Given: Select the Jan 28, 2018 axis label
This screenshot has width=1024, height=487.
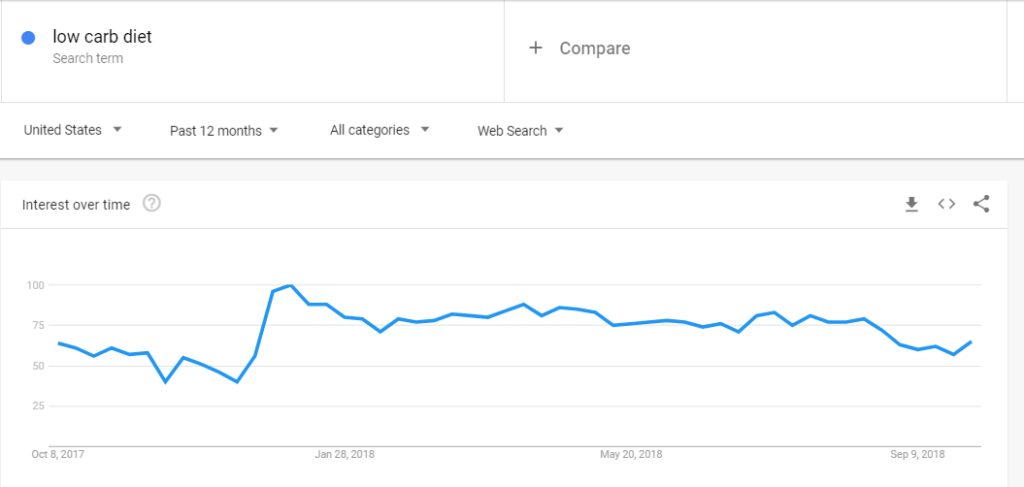Looking at the screenshot, I should (344, 454).
